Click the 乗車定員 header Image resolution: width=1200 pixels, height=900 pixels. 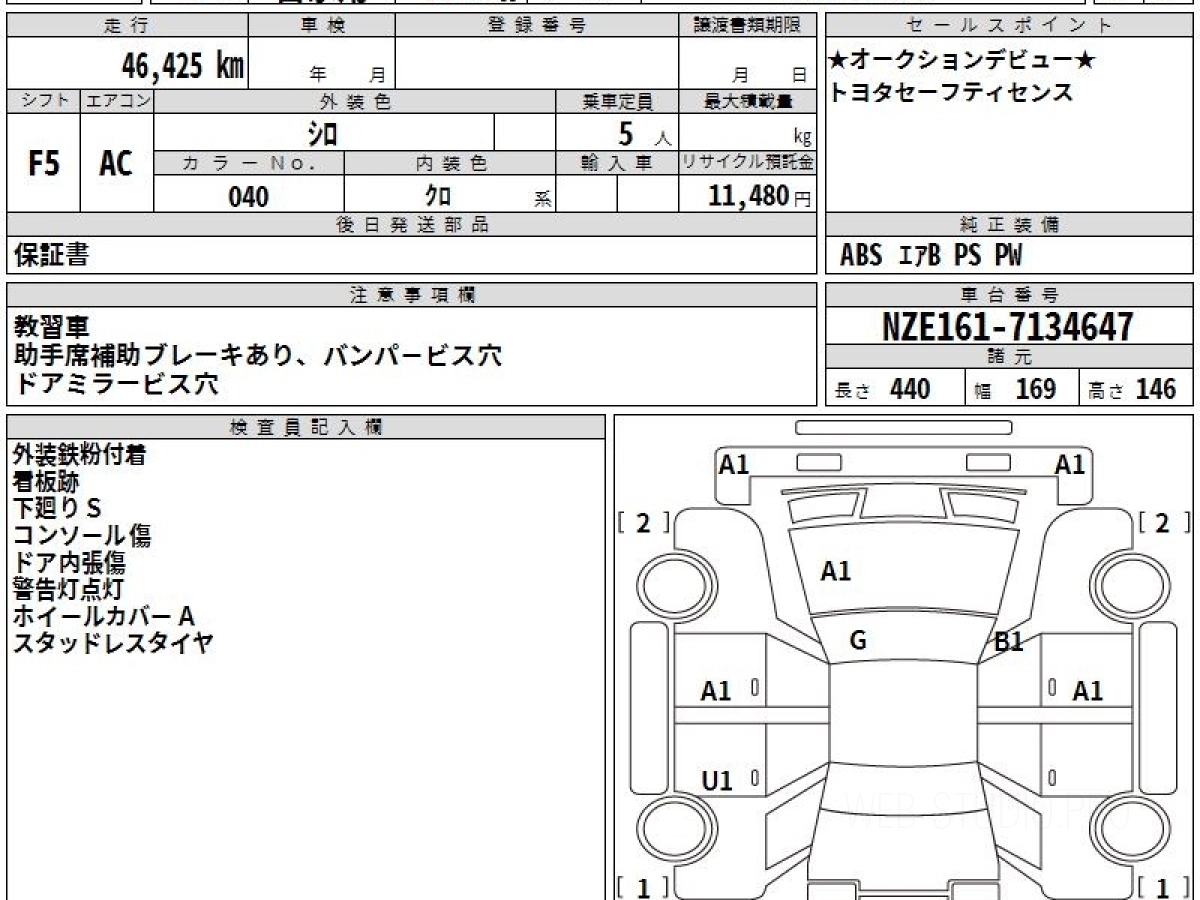(617, 101)
